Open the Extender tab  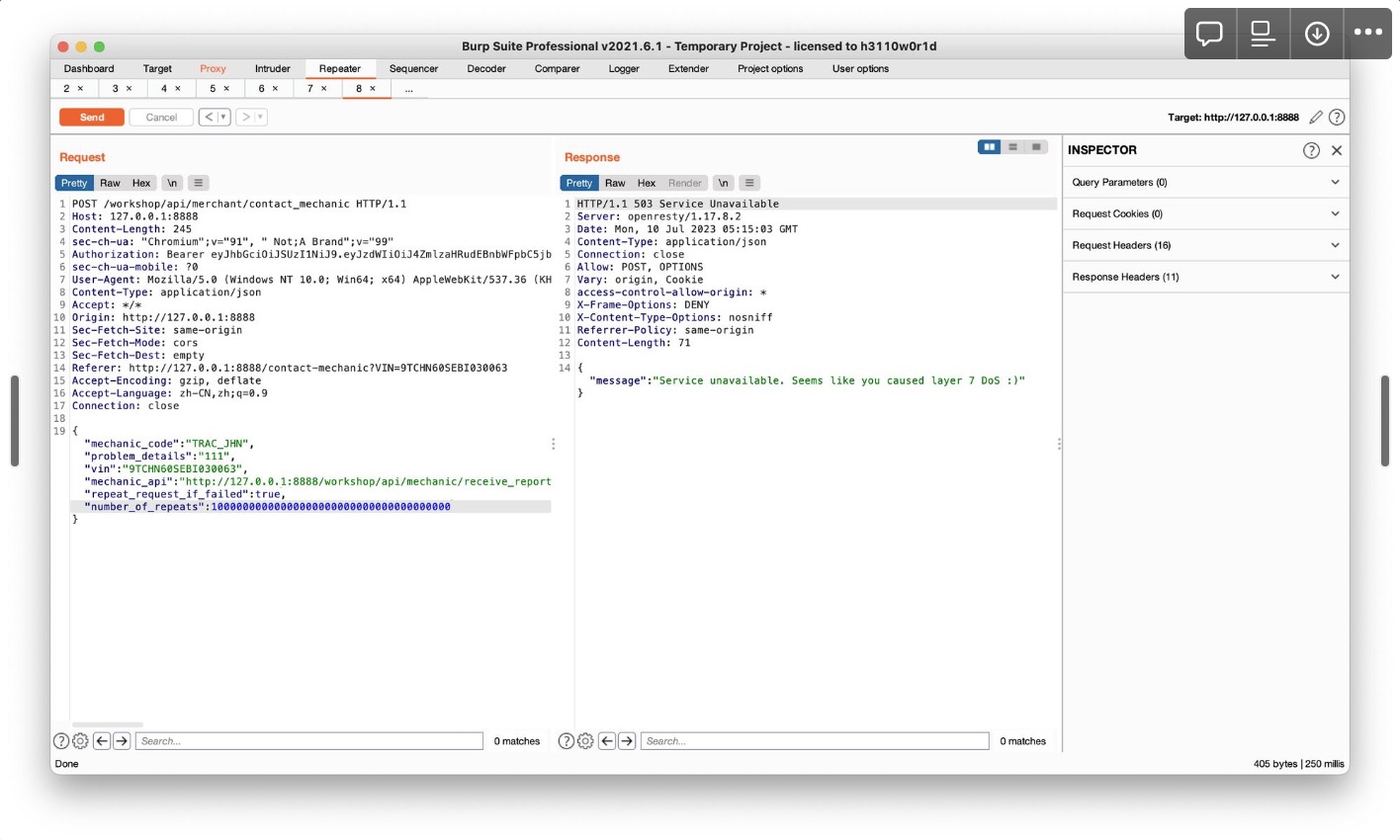coord(688,69)
